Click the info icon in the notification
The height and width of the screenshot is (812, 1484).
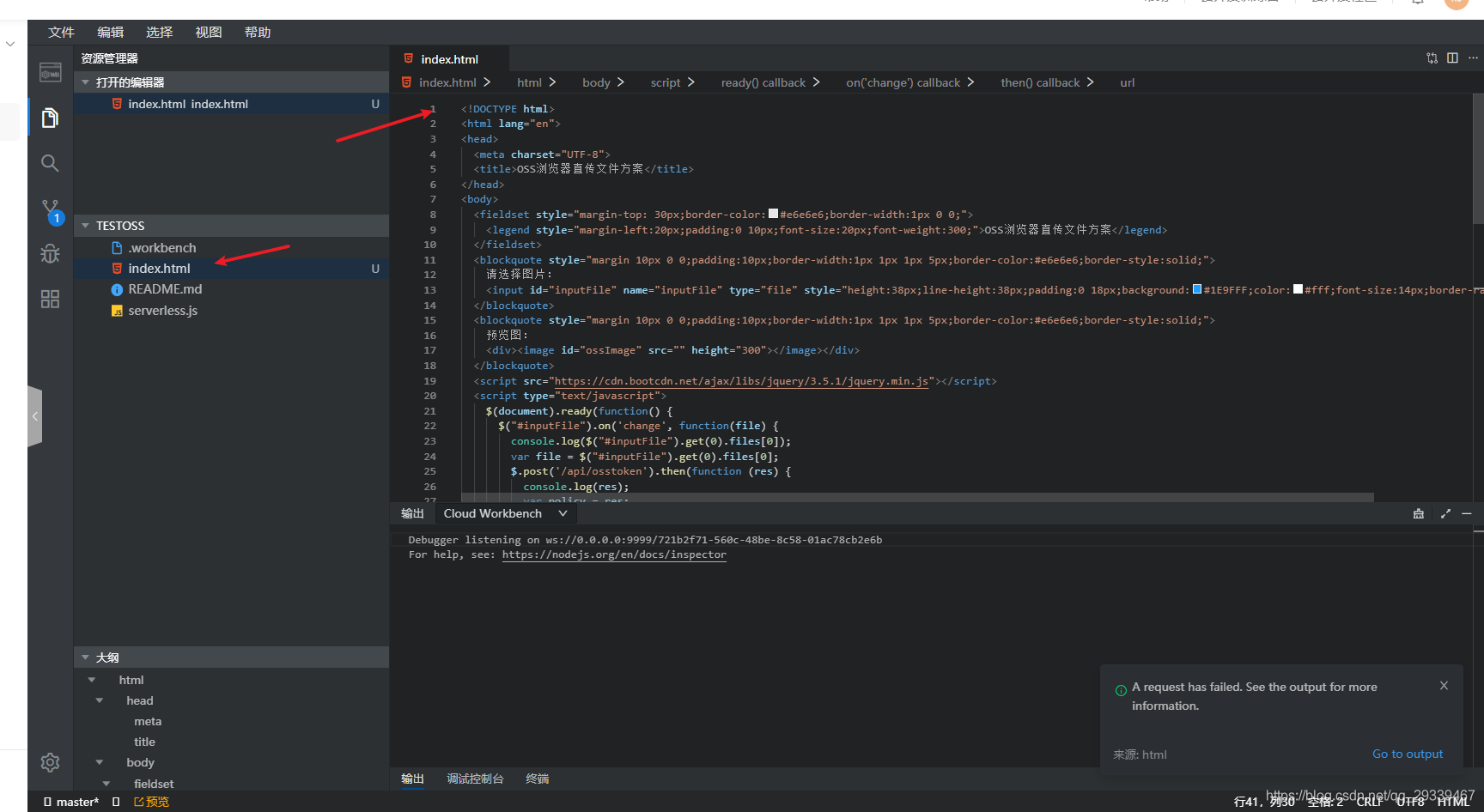1121,690
